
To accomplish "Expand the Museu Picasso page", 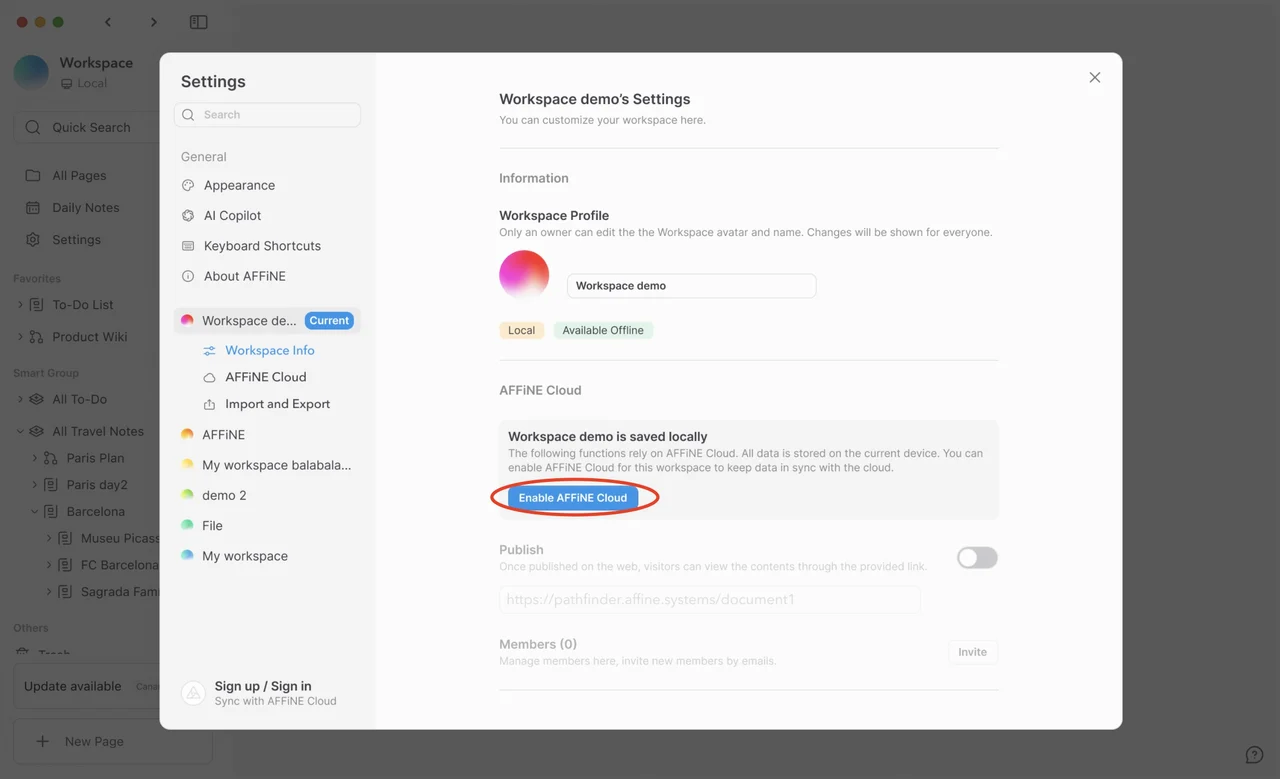I will click(49, 538).
